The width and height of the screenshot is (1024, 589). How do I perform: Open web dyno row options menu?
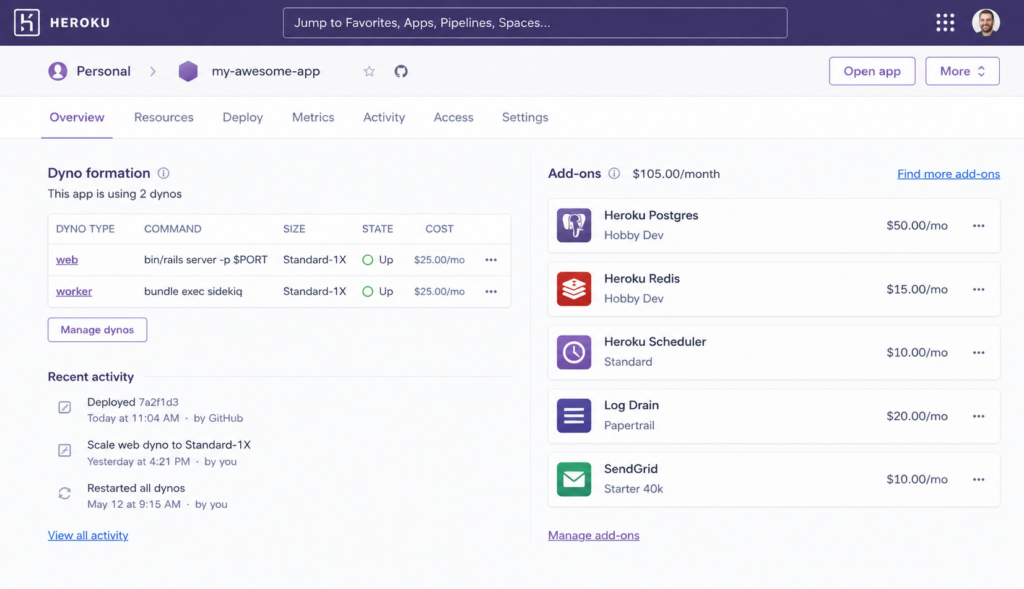491,260
